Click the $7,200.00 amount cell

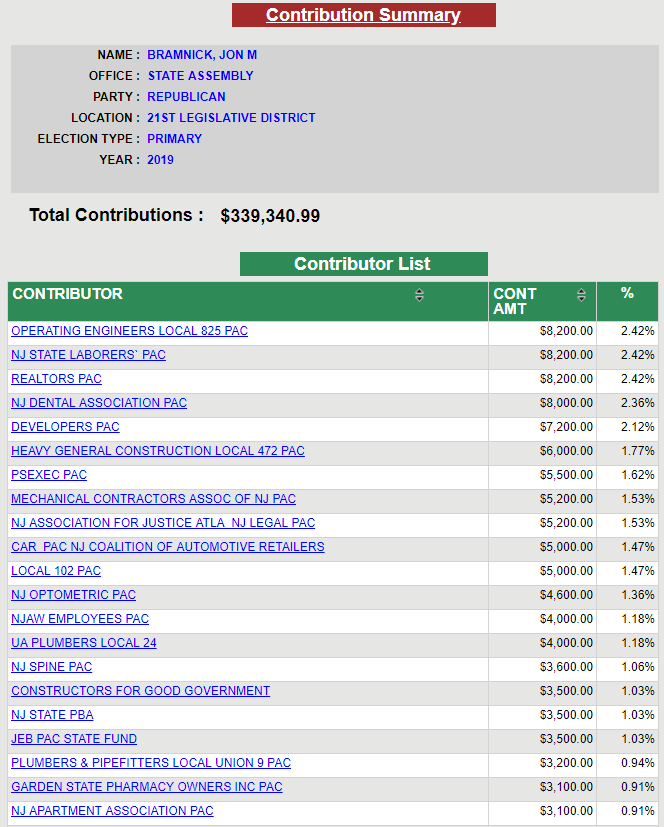point(542,427)
